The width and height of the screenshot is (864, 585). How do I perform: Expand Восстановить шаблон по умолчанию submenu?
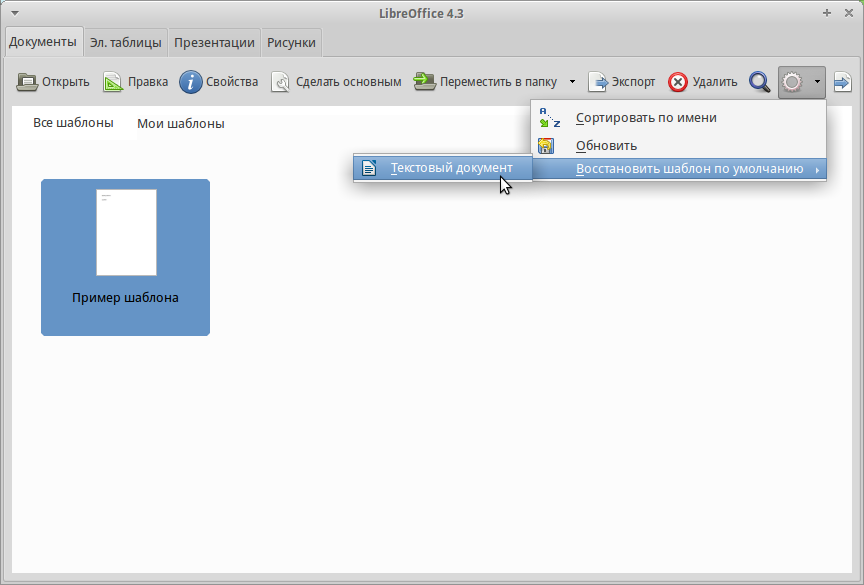pyautogui.click(x=690, y=169)
